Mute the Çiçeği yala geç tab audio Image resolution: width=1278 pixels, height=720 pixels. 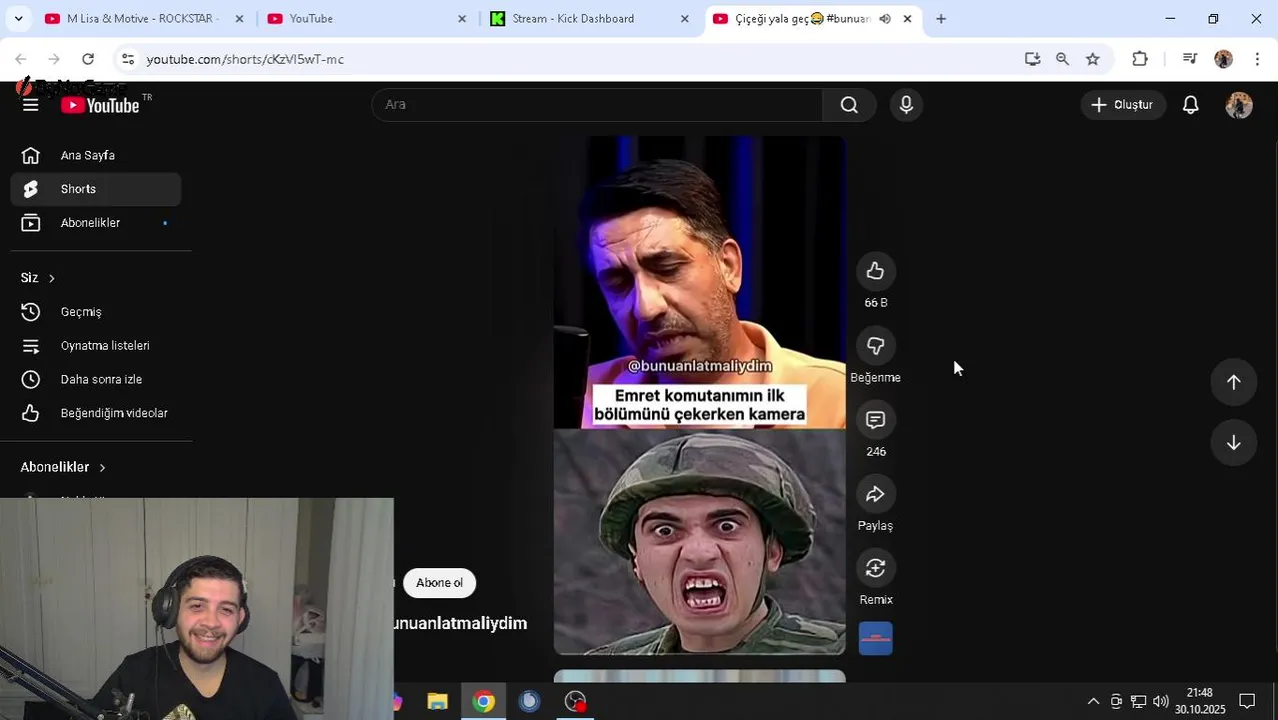(x=885, y=19)
